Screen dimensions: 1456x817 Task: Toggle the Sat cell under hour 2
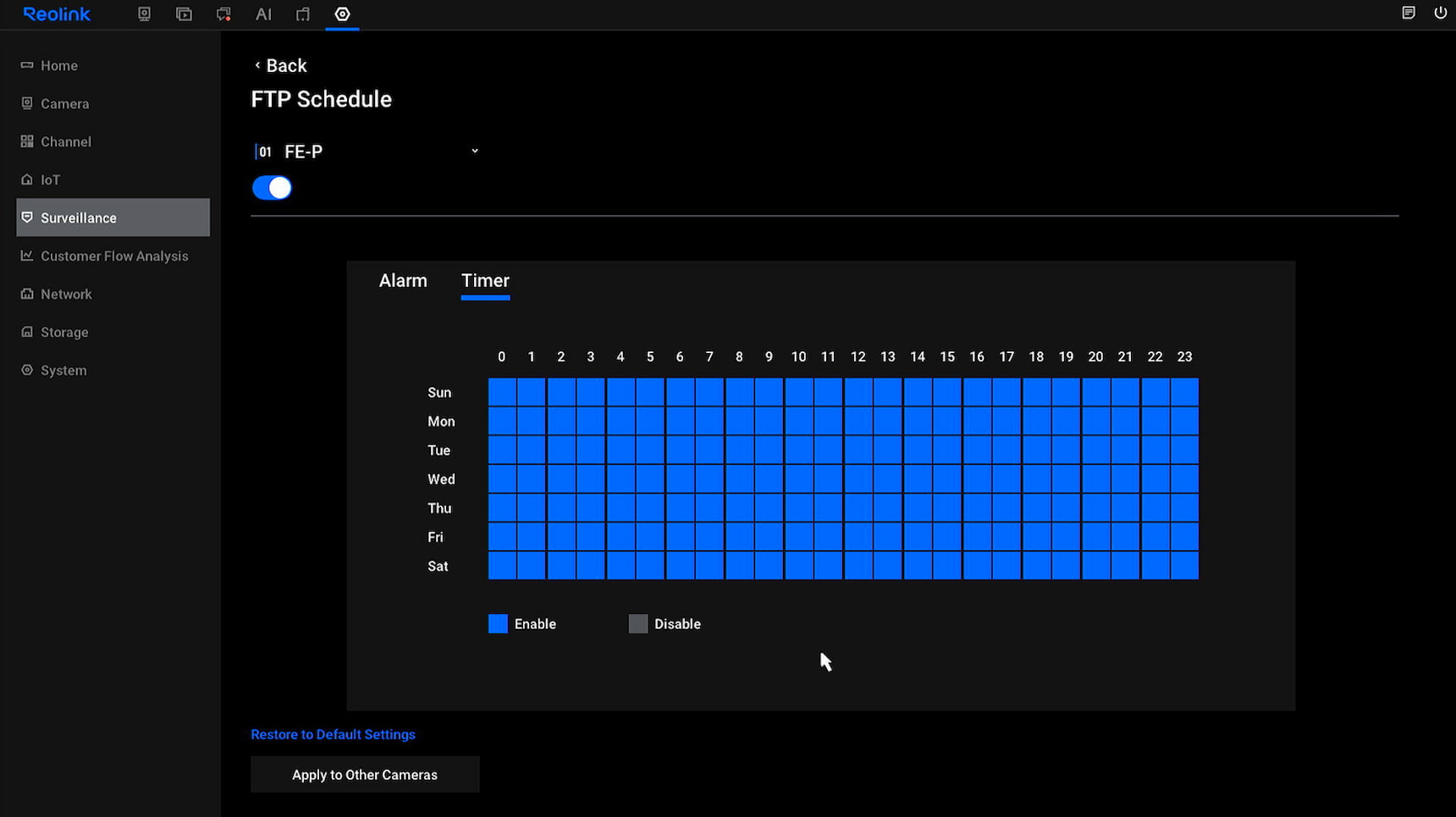pos(561,566)
